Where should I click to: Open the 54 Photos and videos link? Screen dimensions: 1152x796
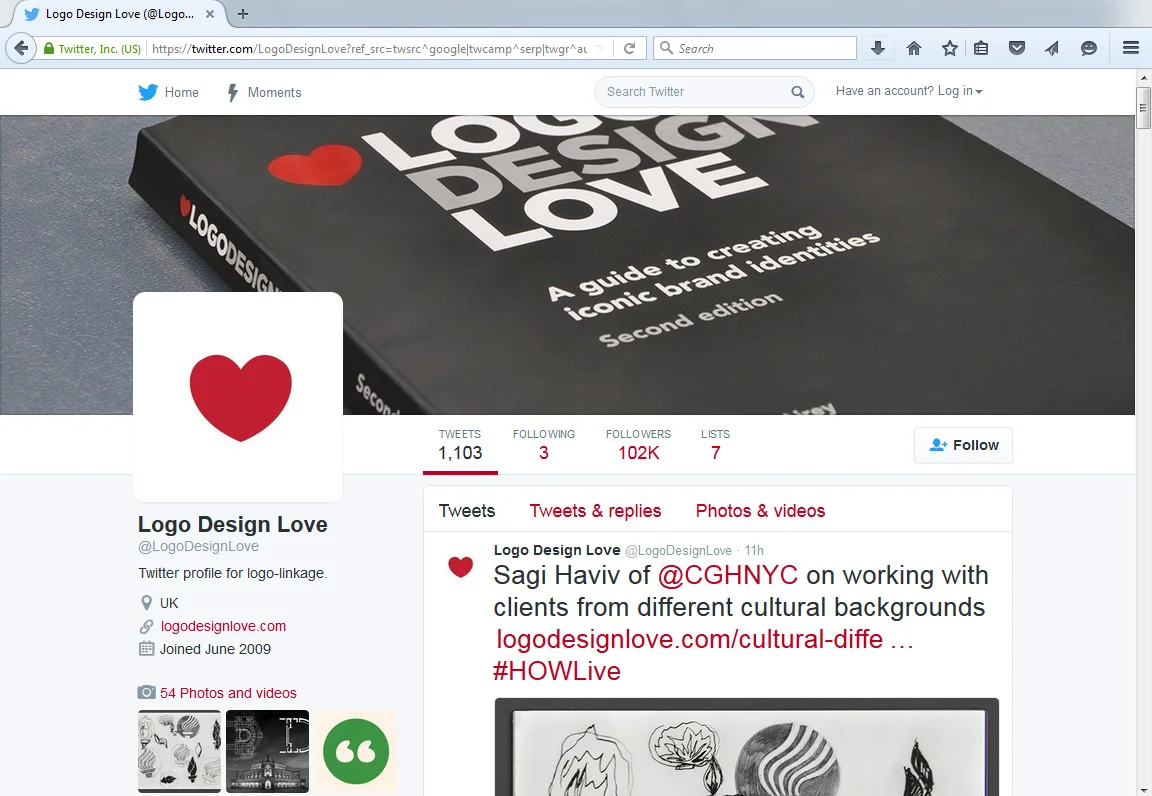tap(228, 693)
